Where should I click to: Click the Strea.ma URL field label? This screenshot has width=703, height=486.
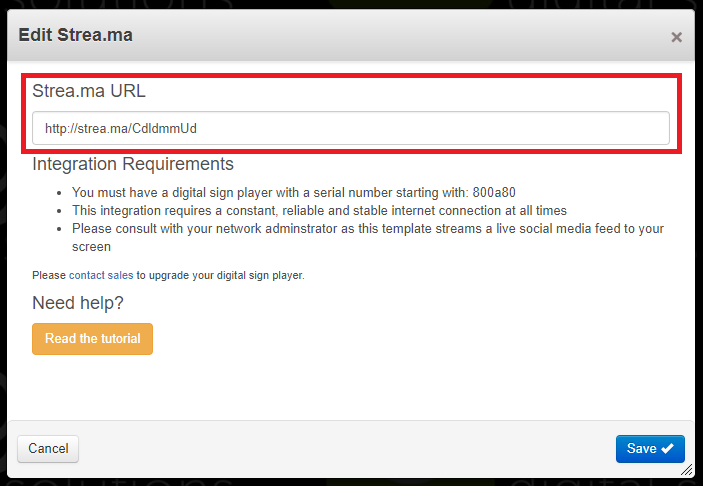(x=89, y=91)
